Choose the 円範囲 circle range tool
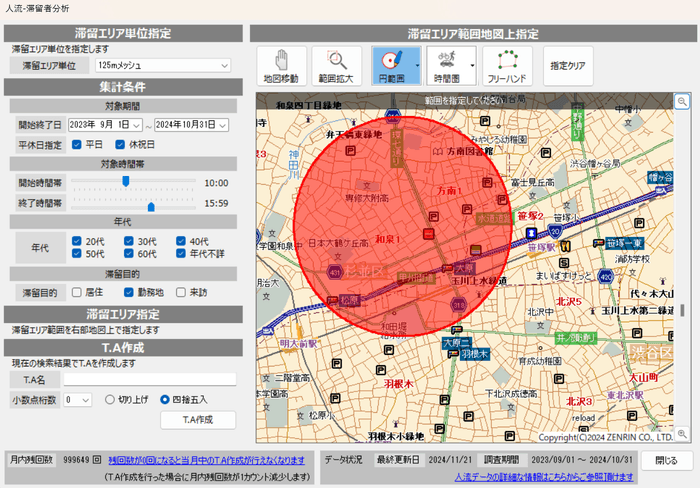Viewport: 700px width, 488px height. [391, 65]
